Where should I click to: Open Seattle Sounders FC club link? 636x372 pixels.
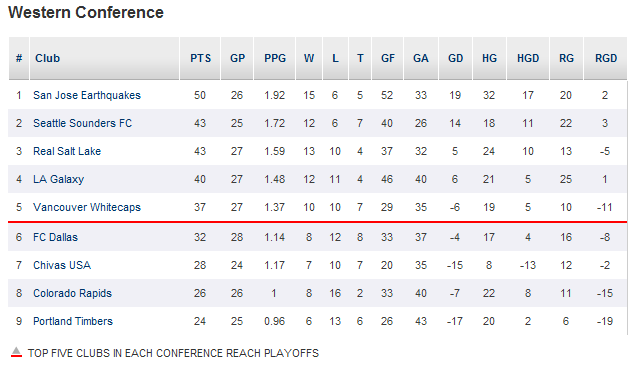(82, 123)
